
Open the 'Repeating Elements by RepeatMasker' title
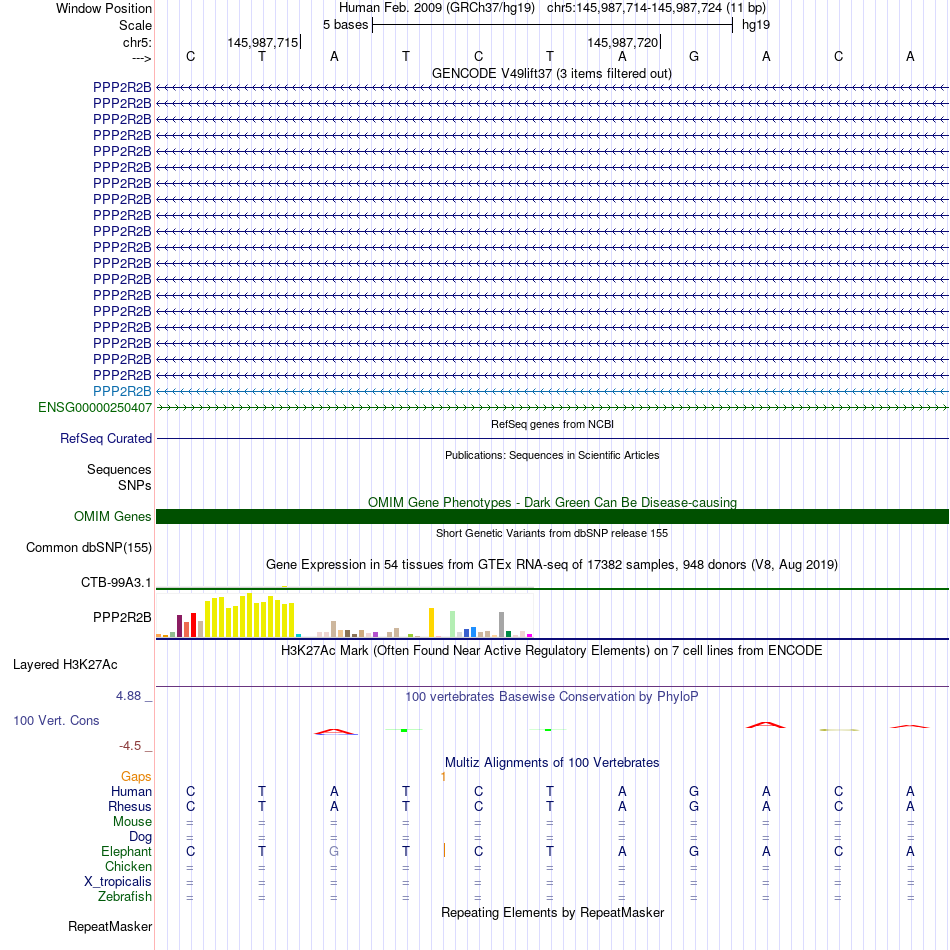tap(552, 913)
